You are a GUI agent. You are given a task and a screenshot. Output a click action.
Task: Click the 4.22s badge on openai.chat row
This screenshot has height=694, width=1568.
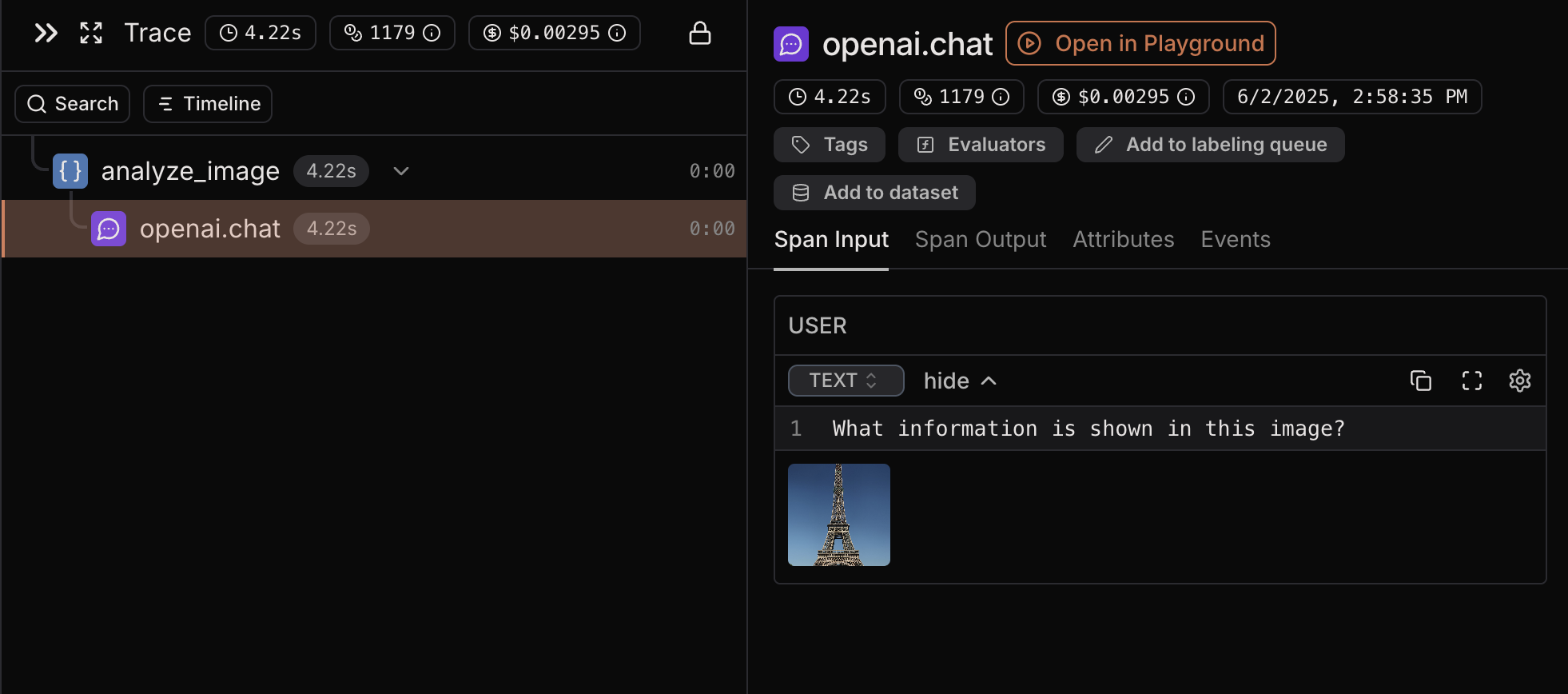[332, 229]
